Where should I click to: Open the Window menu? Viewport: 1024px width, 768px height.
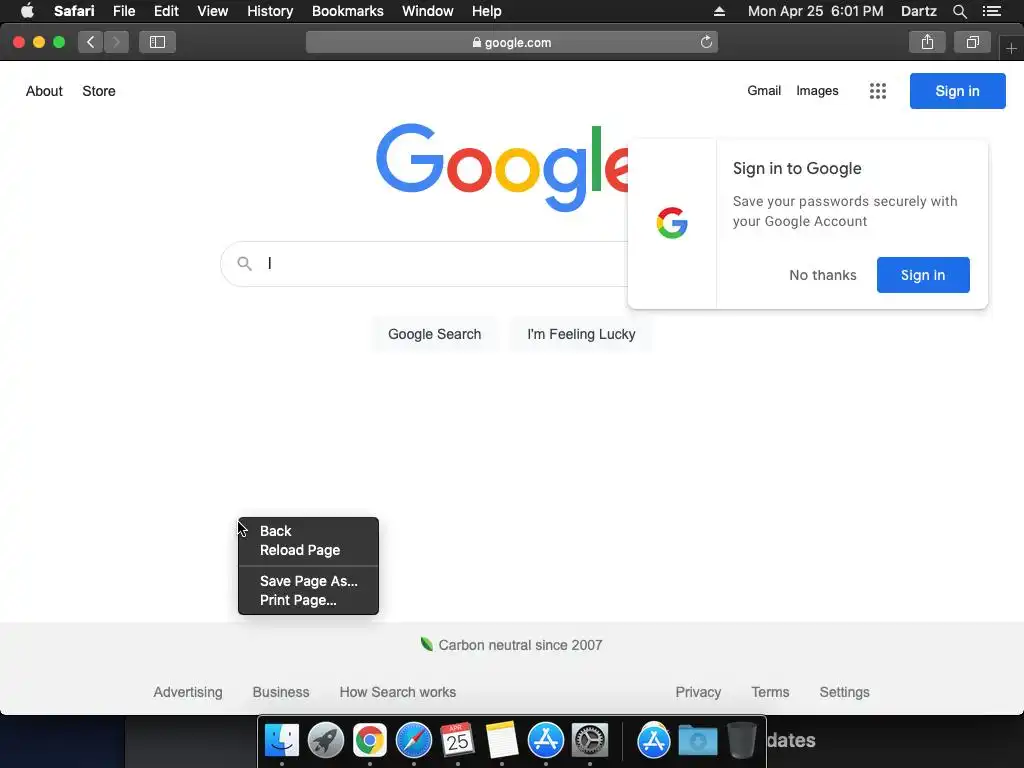coord(427,11)
